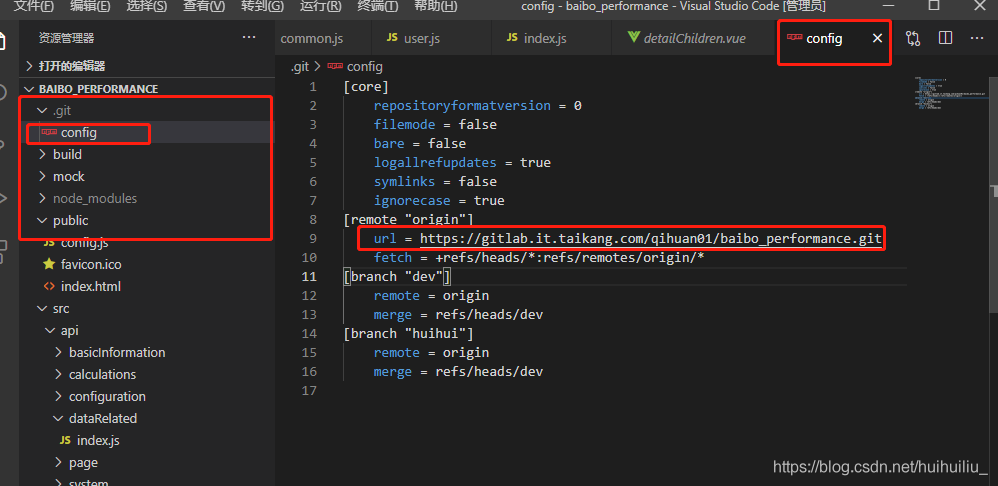
Task: Click line number 1 in gutter
Action: pyautogui.click(x=312, y=87)
